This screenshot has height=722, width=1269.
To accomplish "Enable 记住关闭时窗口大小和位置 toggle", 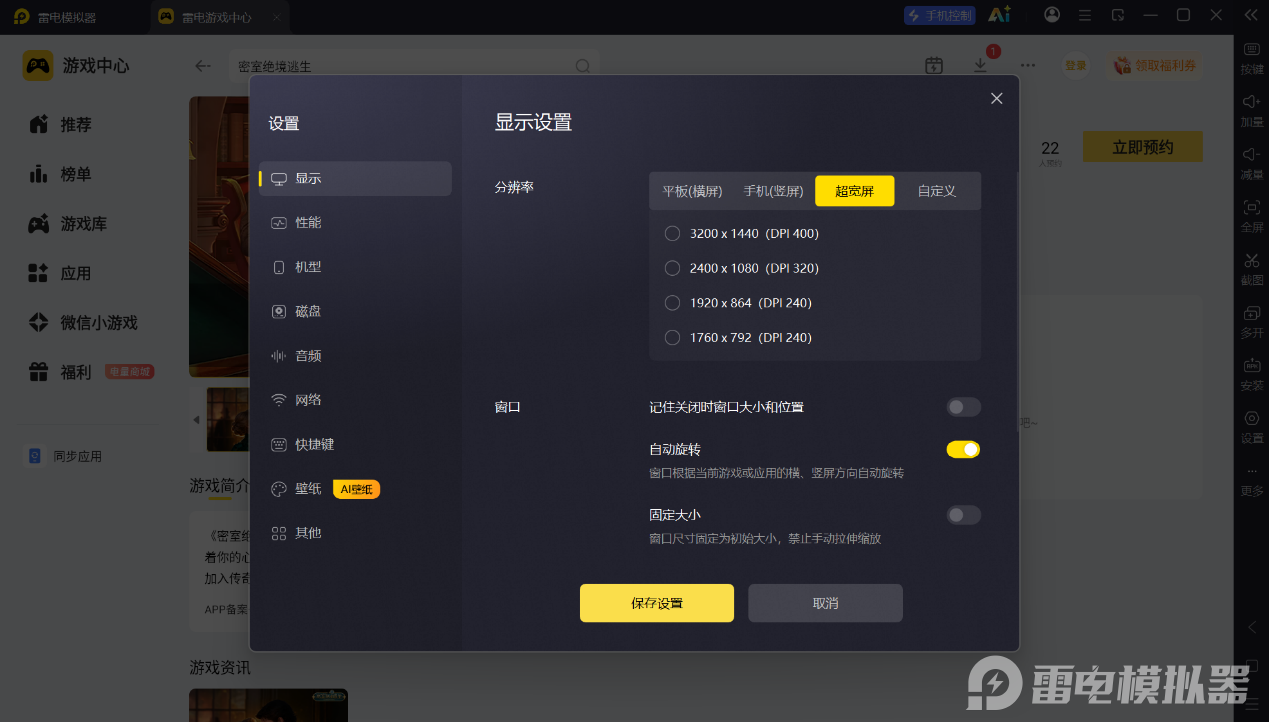I will pos(964,407).
